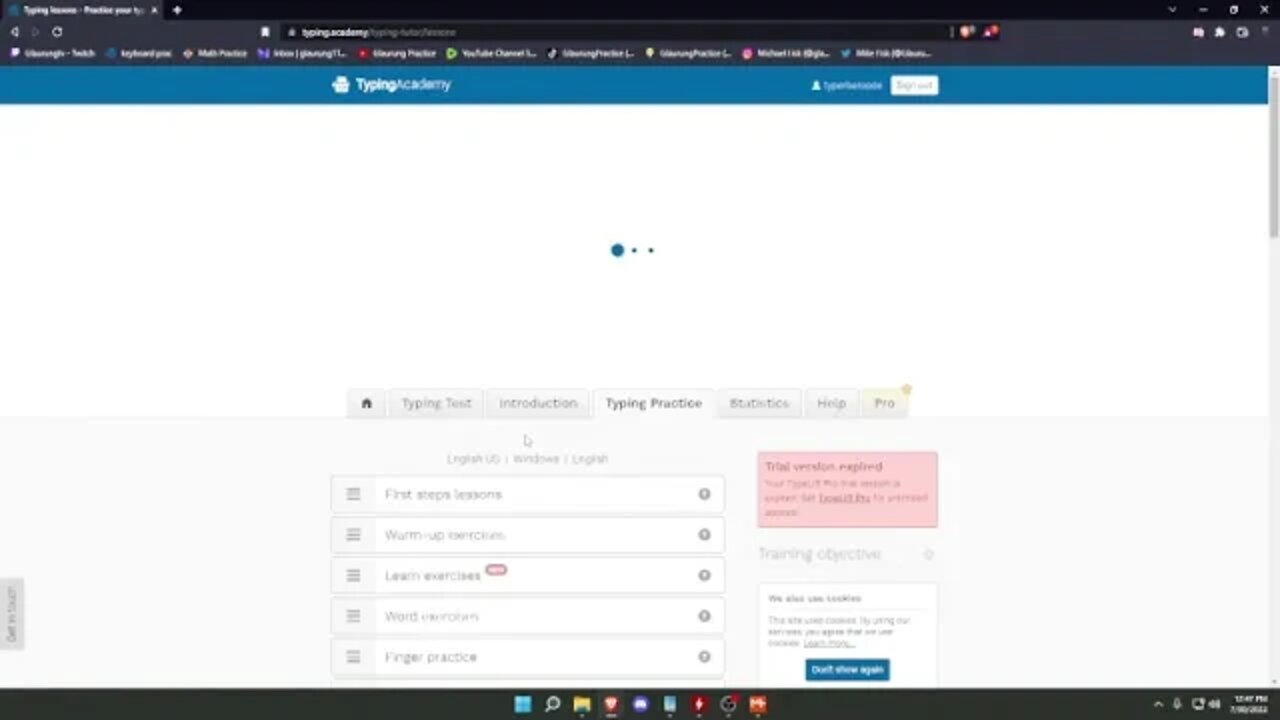Click the Get in touch side tab
1280x720 pixels.
12,614
